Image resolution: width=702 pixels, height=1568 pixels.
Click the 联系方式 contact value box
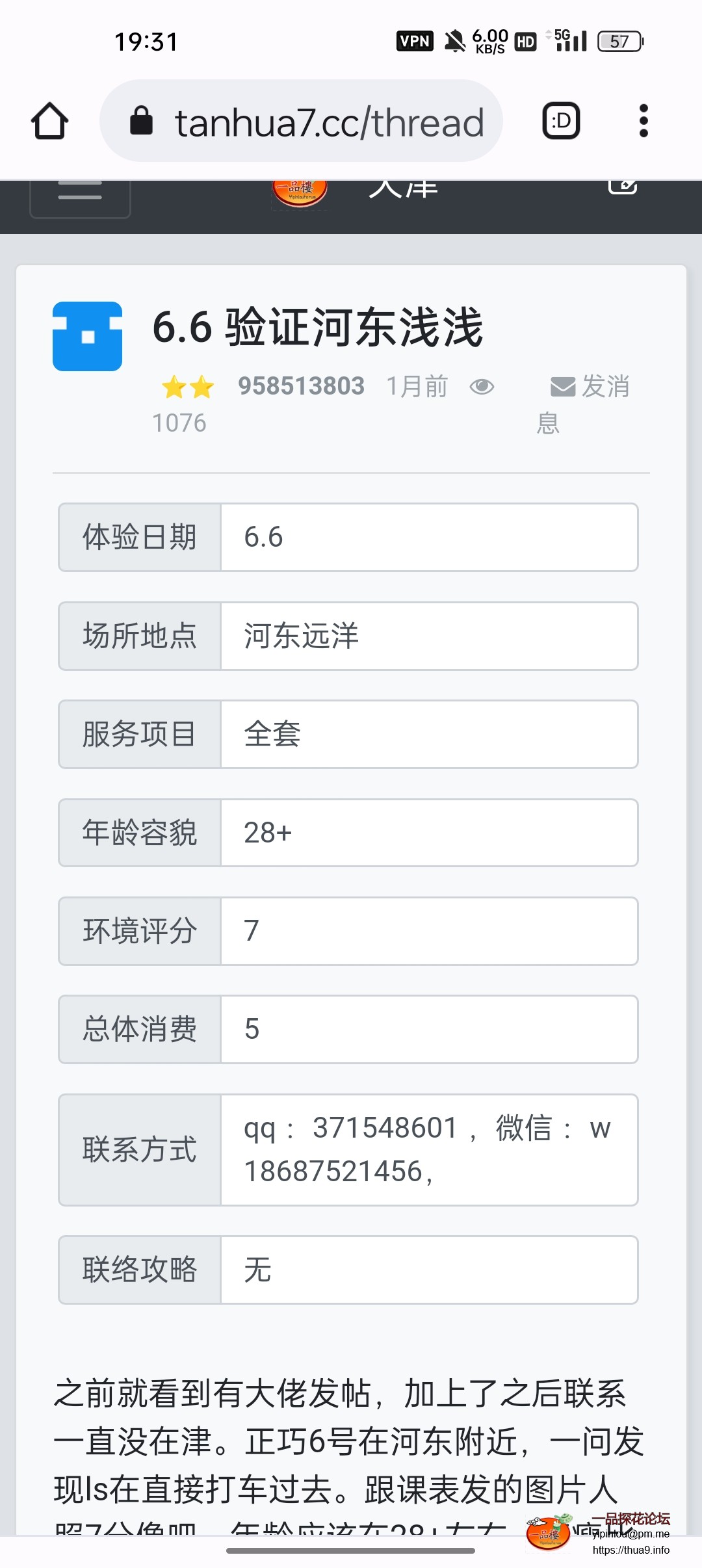pos(429,1149)
